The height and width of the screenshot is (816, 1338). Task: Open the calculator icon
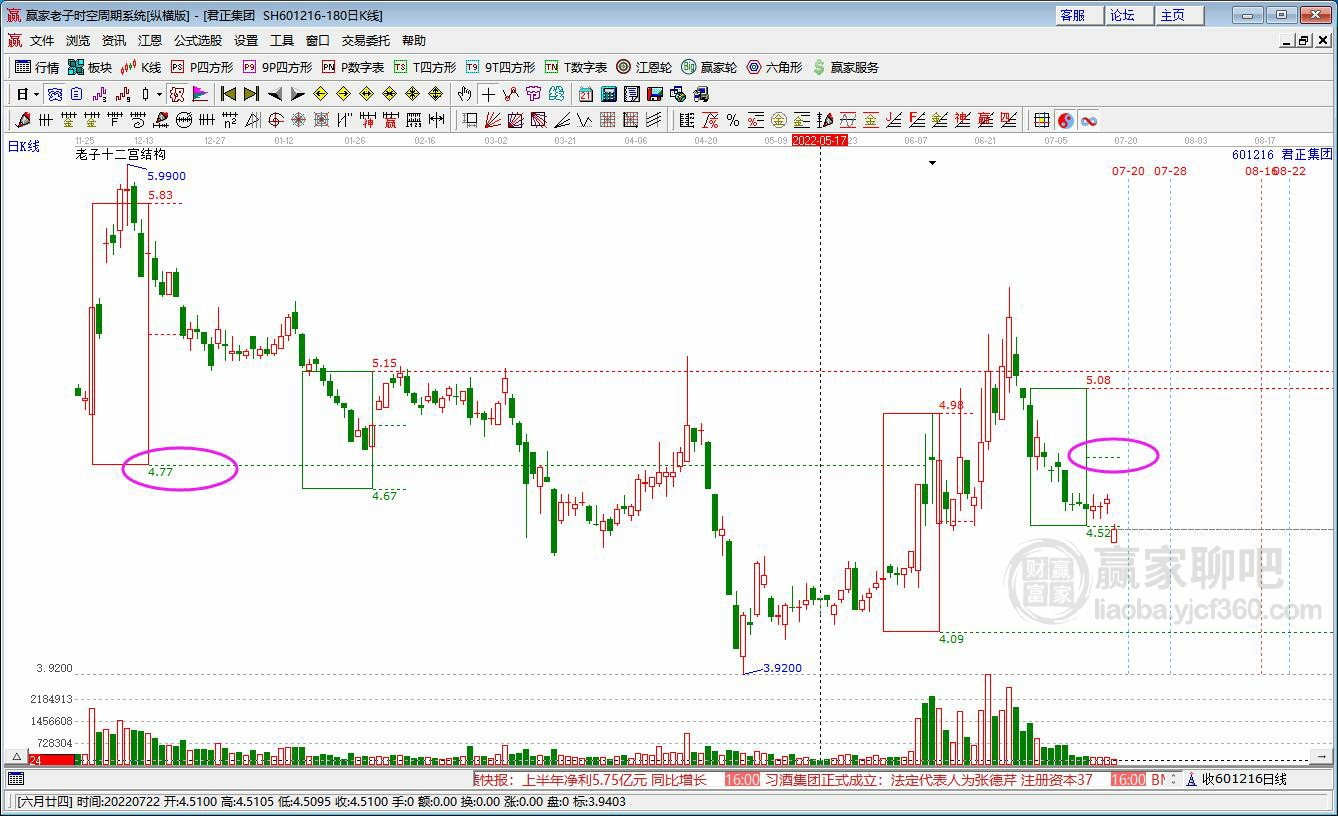point(609,94)
